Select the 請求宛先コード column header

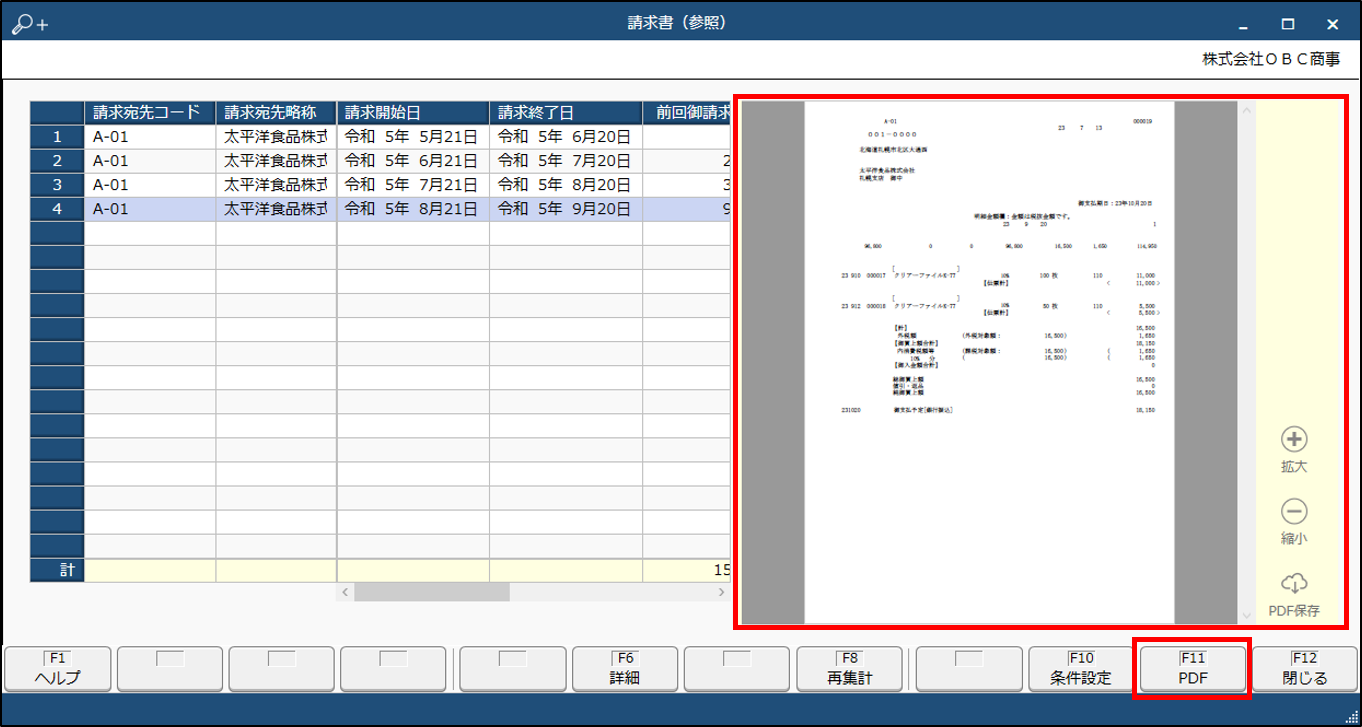click(x=150, y=112)
